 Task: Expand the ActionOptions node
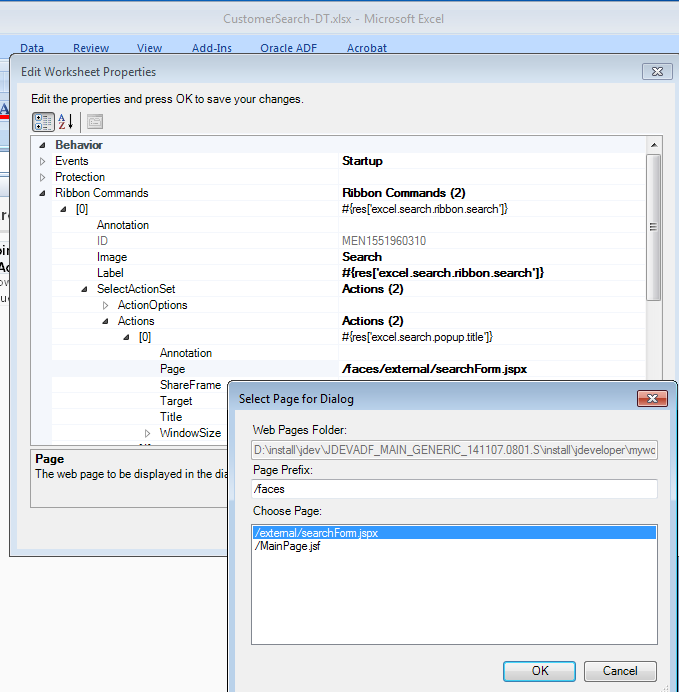[105, 305]
